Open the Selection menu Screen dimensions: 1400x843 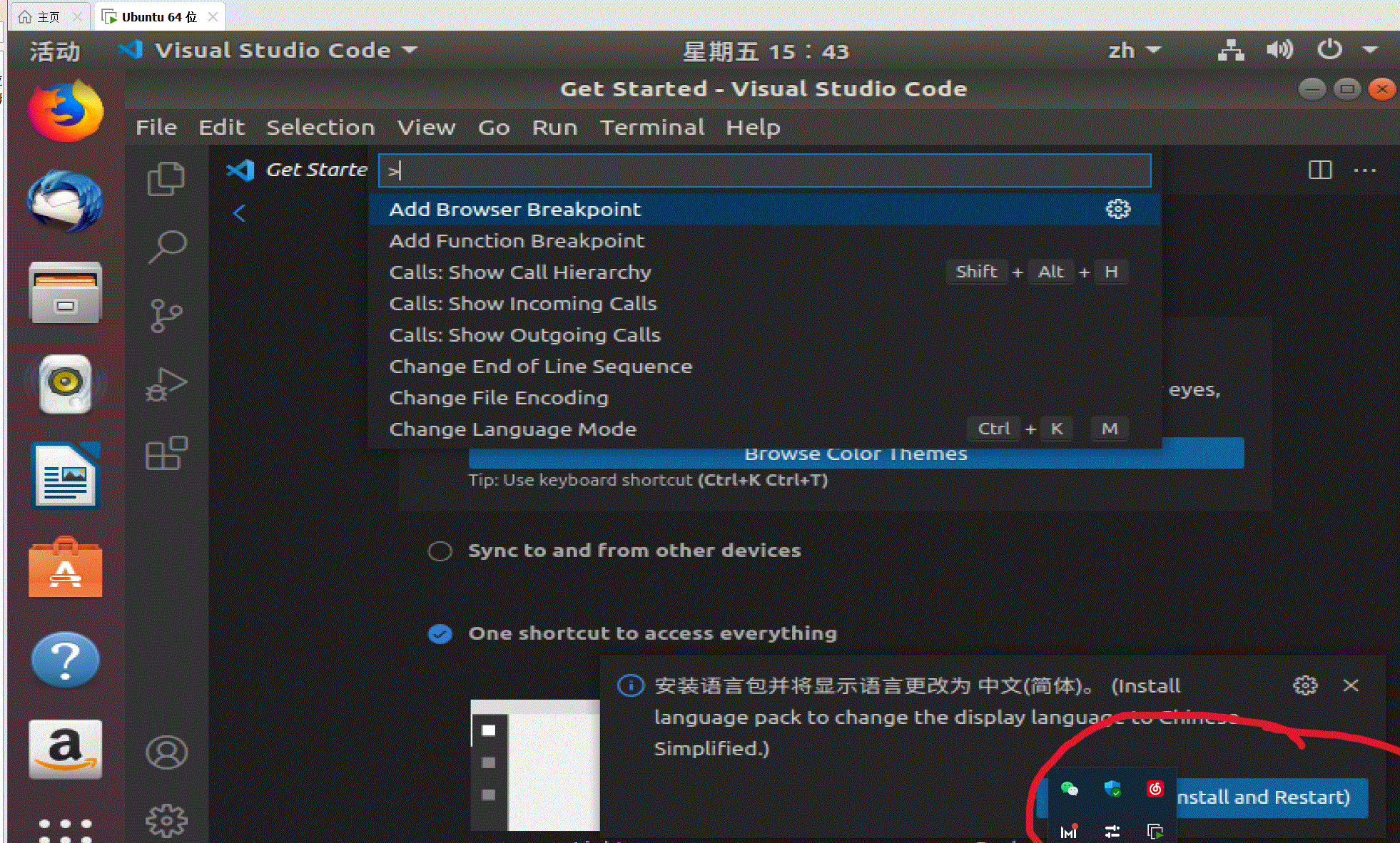320,128
